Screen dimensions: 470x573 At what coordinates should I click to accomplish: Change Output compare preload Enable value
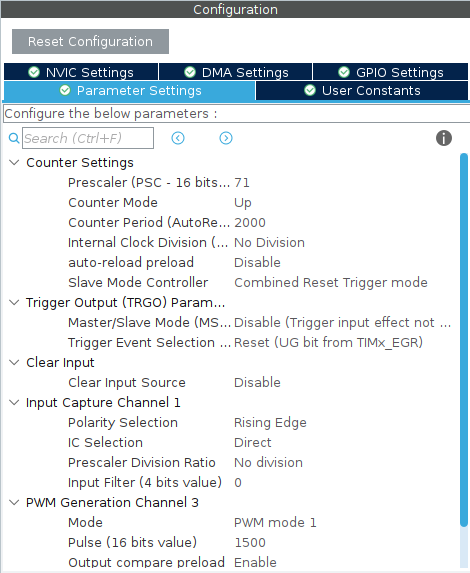255,562
